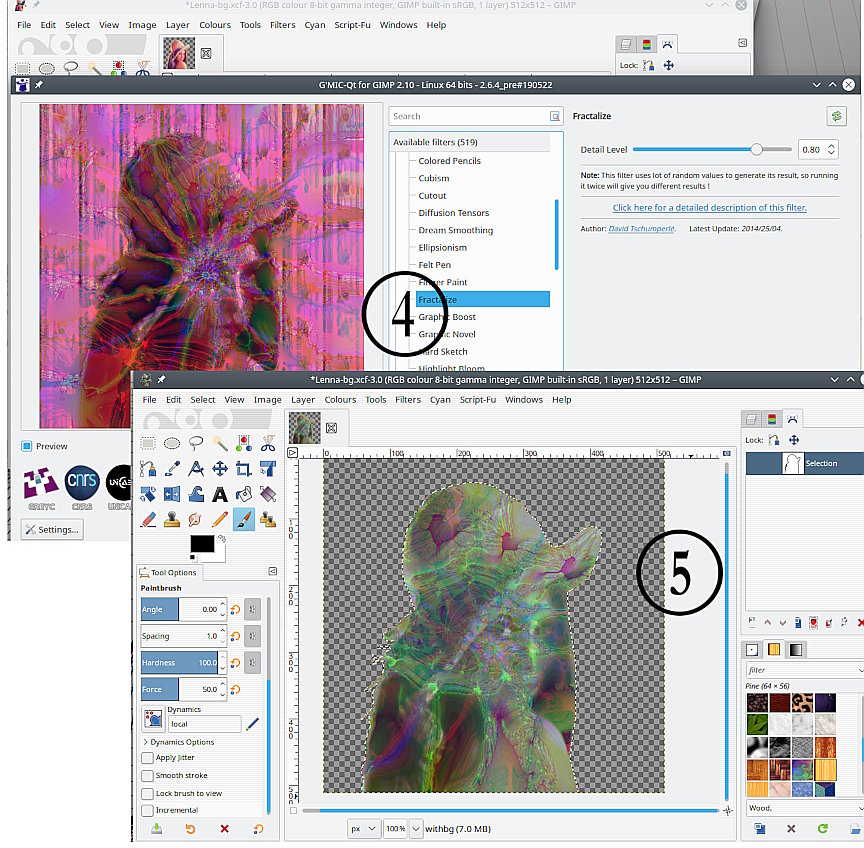
Task: Select the Measure compass tool
Action: pos(196,469)
